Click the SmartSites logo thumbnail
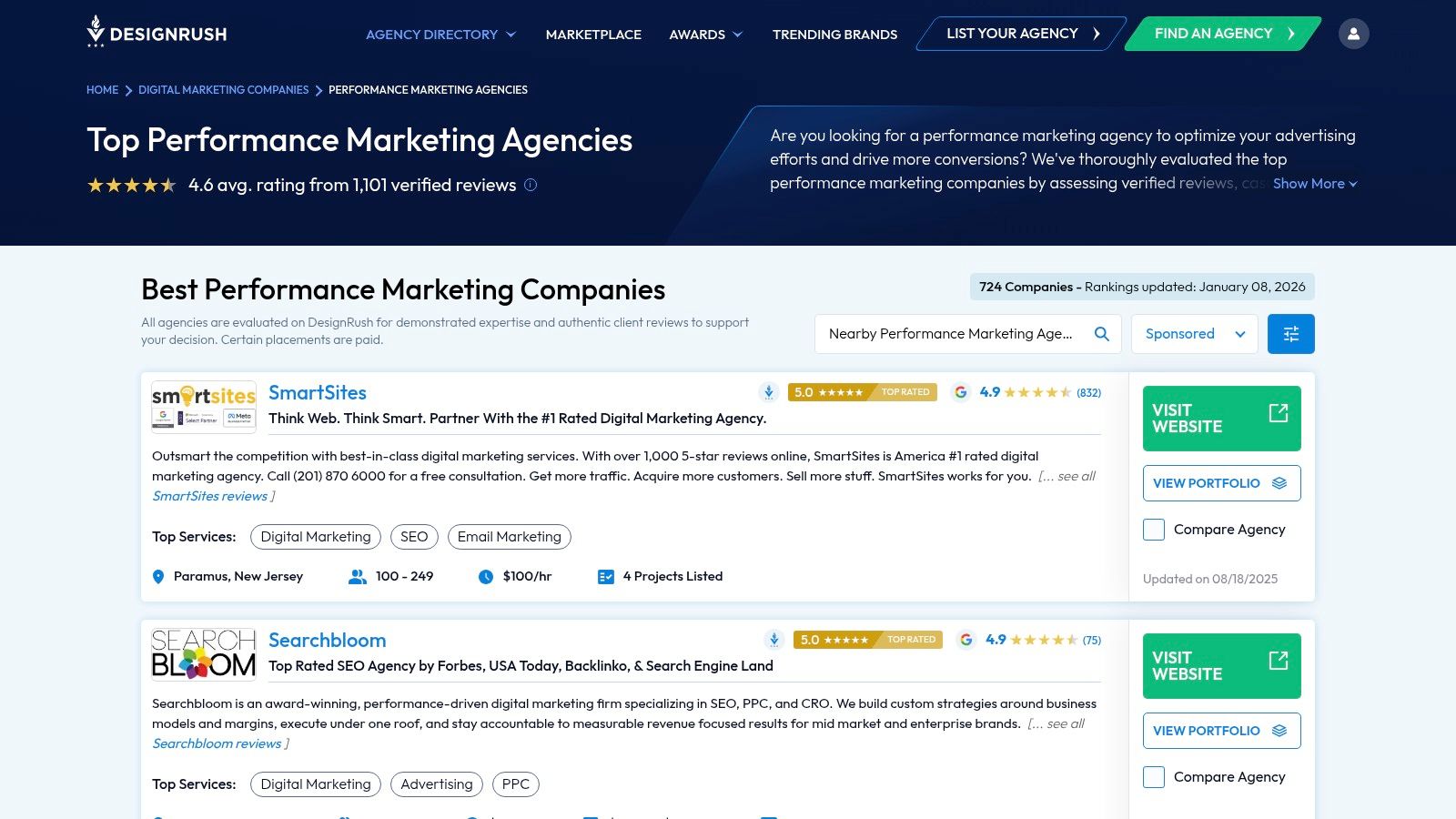The width and height of the screenshot is (1456, 819). coord(204,406)
